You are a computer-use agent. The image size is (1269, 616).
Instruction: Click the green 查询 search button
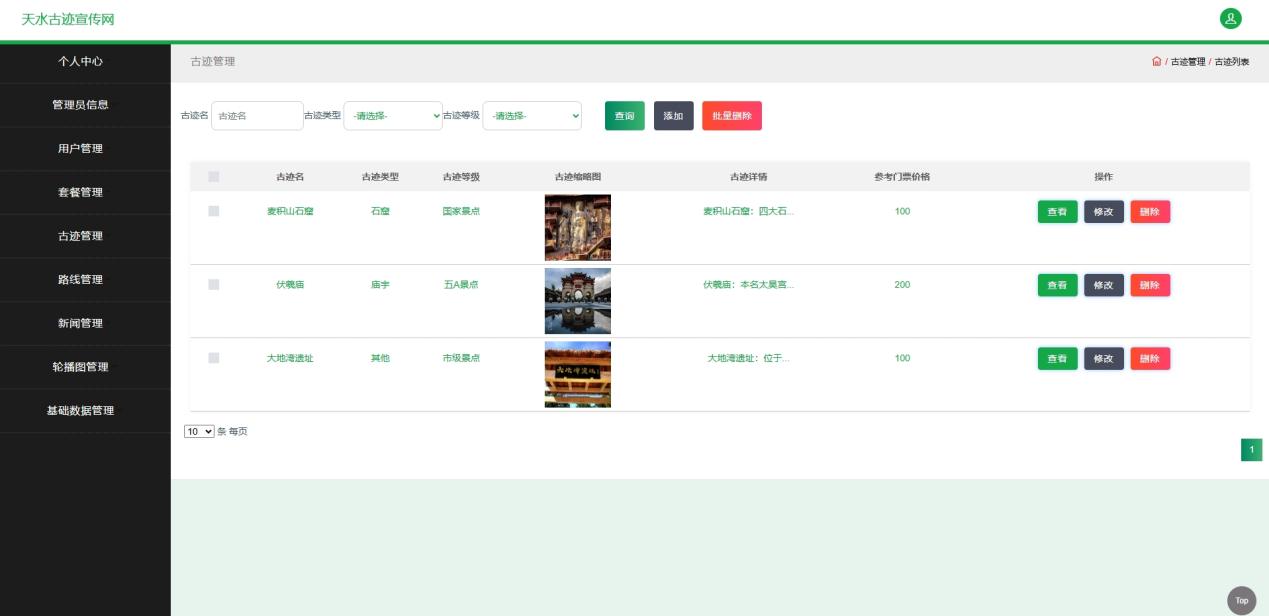coord(624,115)
